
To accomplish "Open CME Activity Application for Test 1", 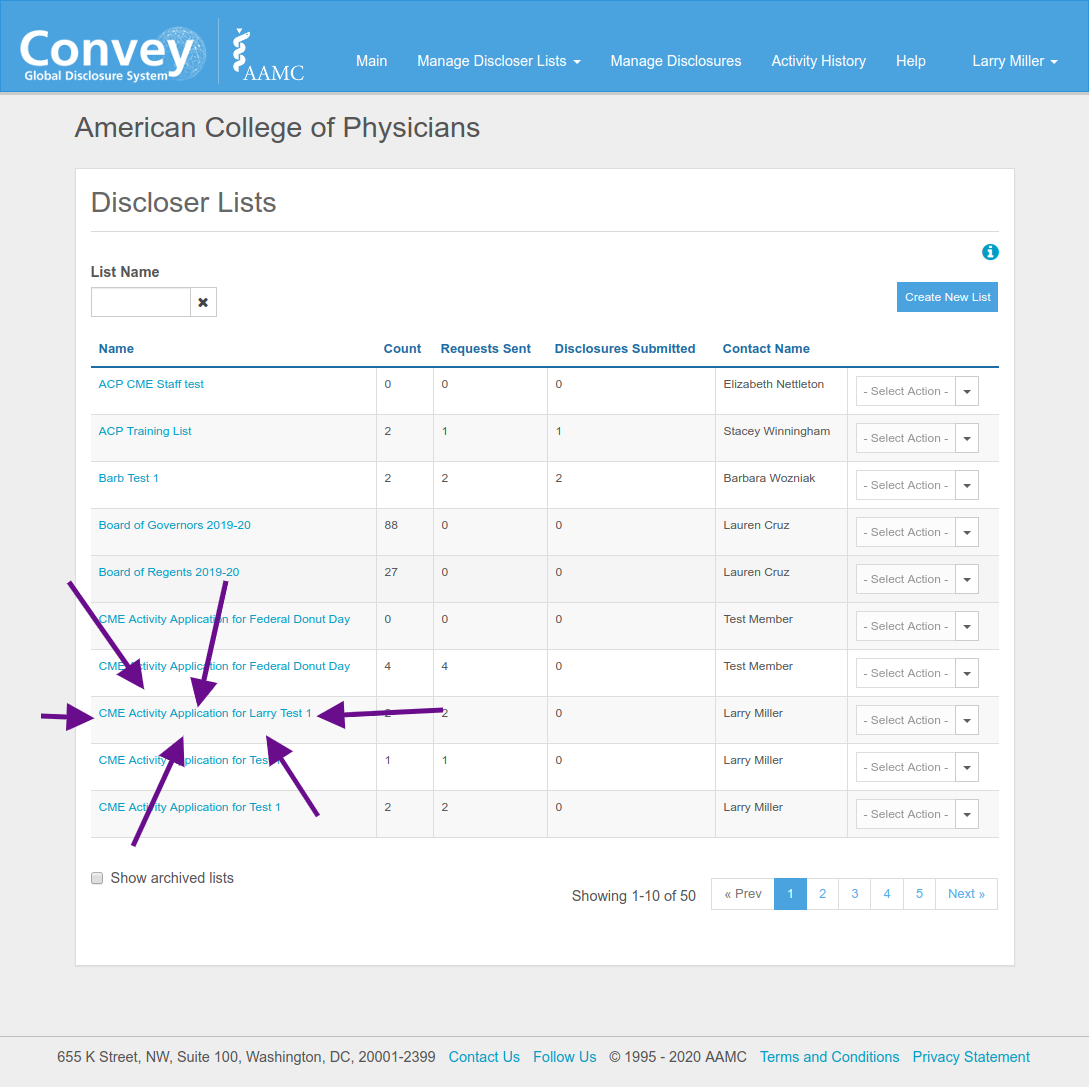I will (190, 807).
